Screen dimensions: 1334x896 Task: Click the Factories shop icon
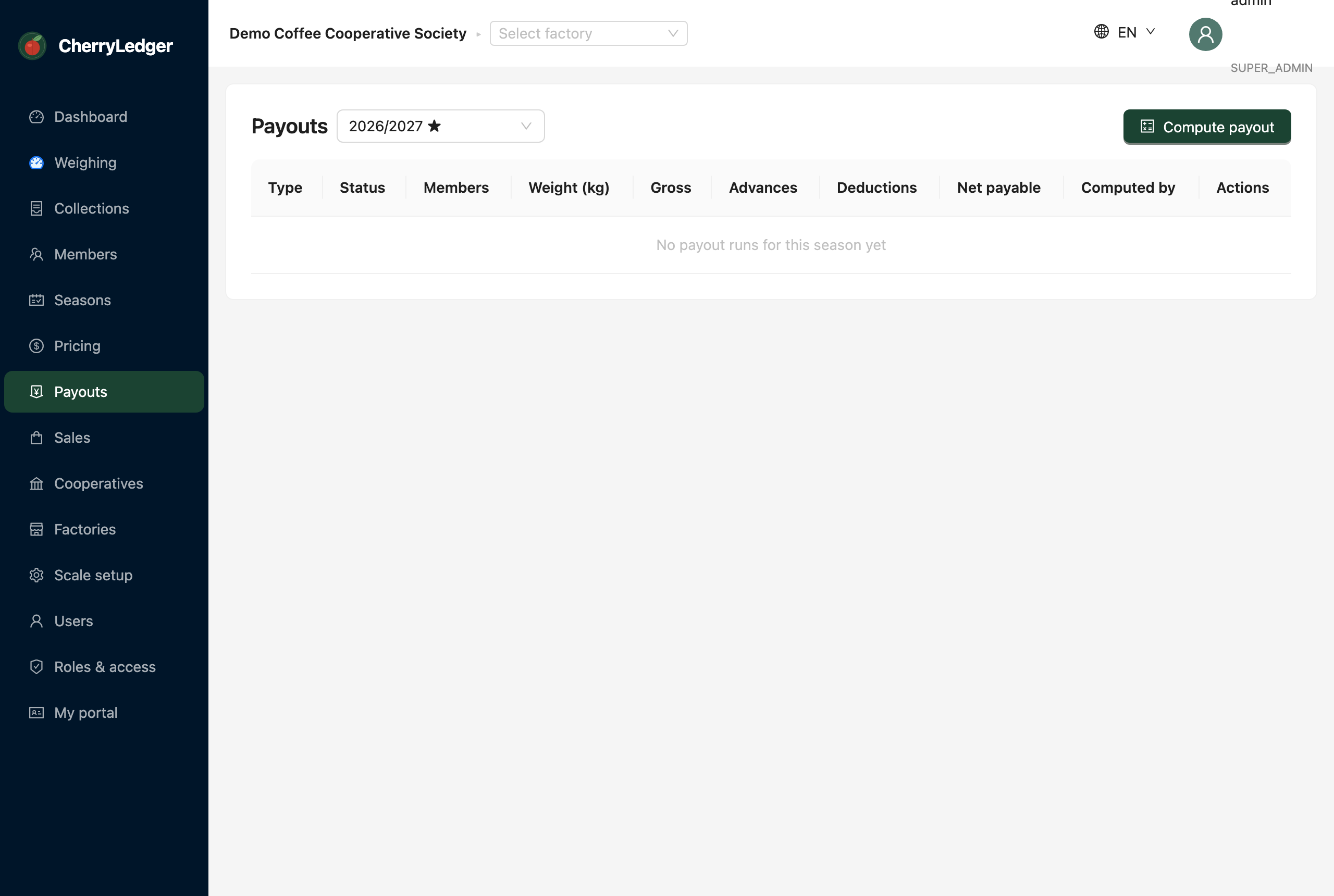[36, 529]
